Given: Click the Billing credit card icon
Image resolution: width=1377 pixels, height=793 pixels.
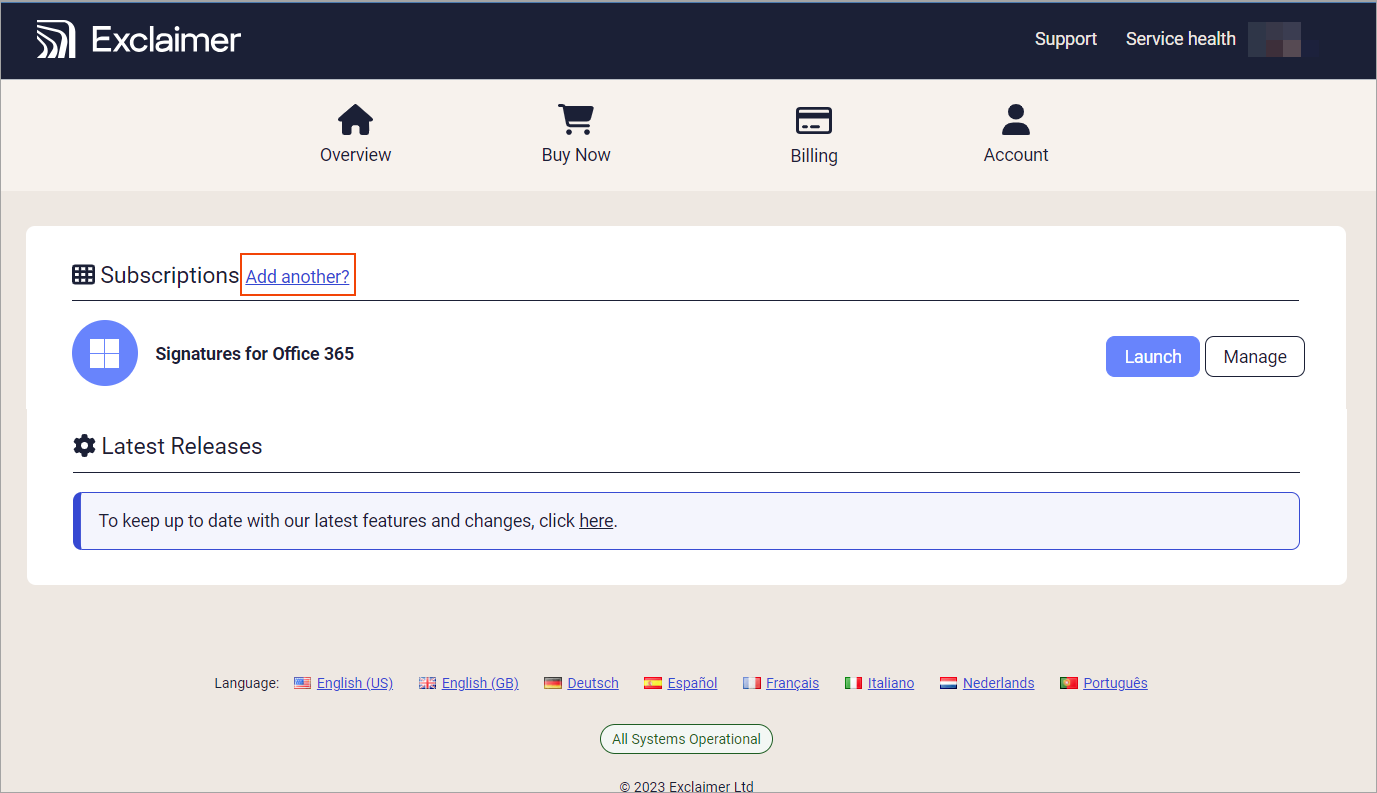Looking at the screenshot, I should point(813,119).
